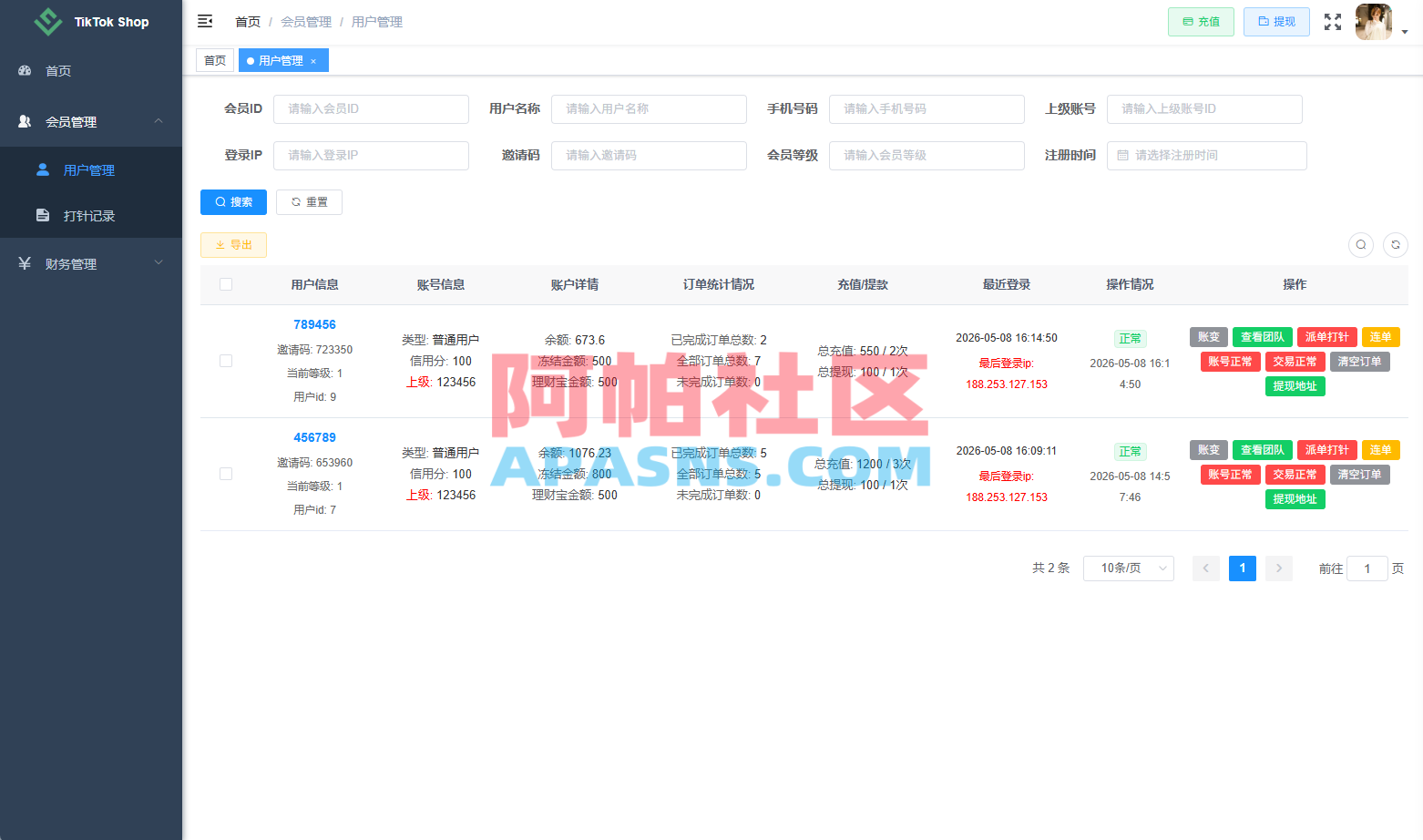Click the 财务管理 yen icon in sidebar
Image resolution: width=1423 pixels, height=840 pixels.
(x=25, y=263)
